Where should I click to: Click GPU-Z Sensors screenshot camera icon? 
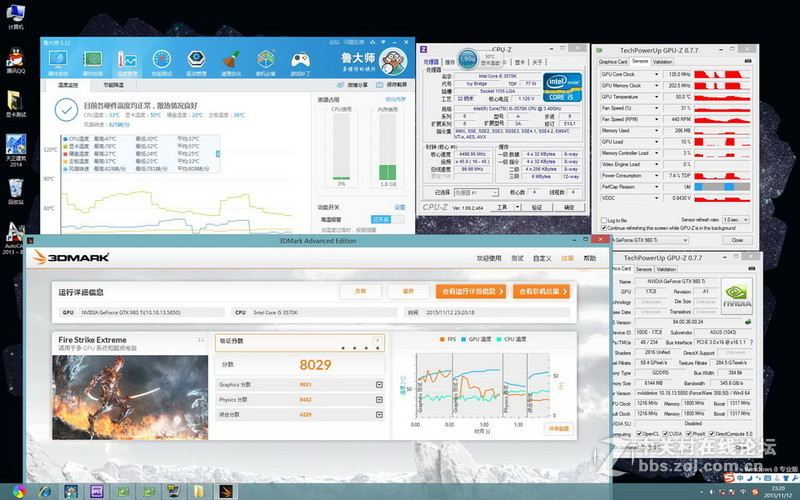tap(748, 61)
